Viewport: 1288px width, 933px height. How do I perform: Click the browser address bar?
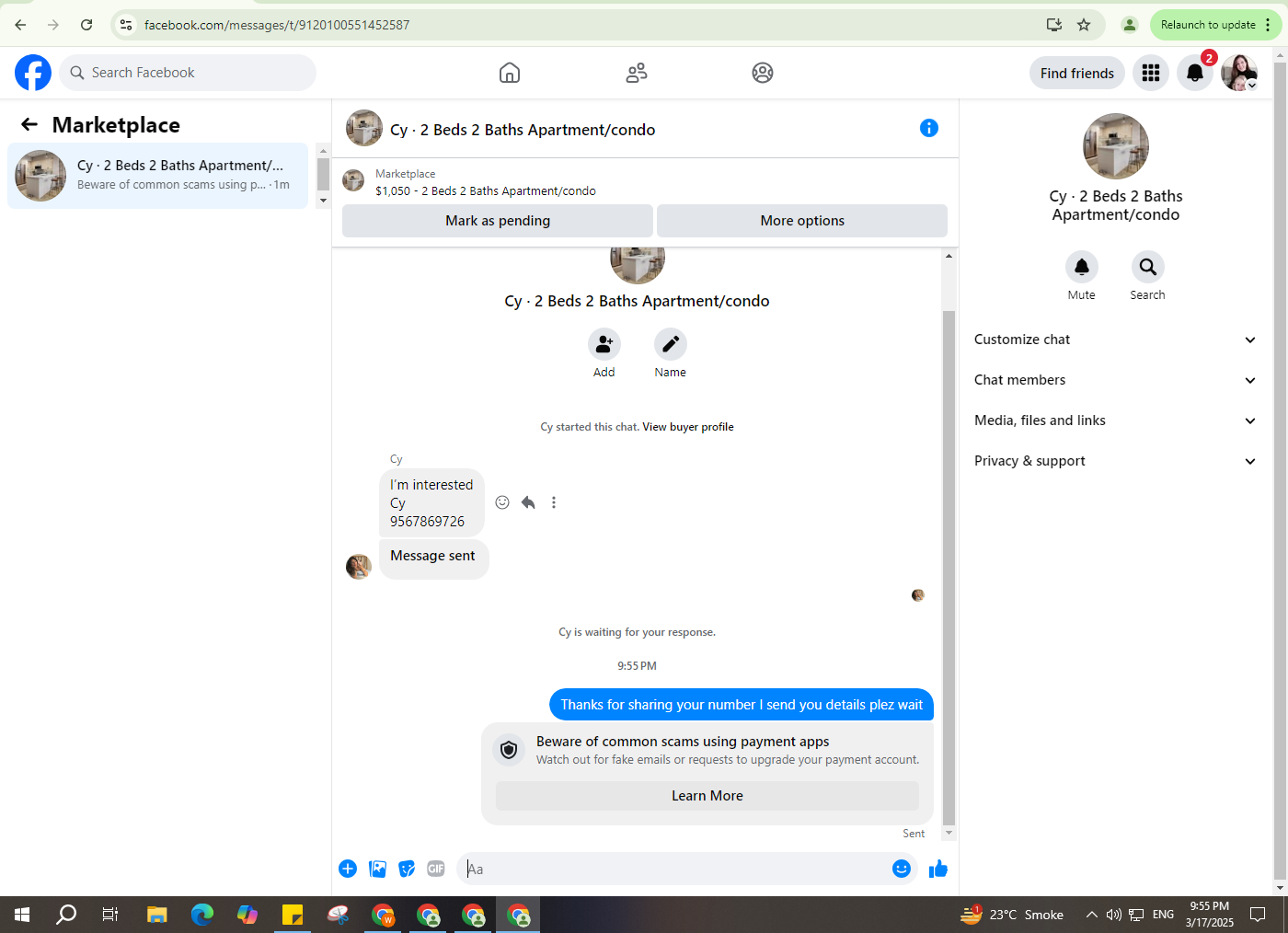(589, 25)
